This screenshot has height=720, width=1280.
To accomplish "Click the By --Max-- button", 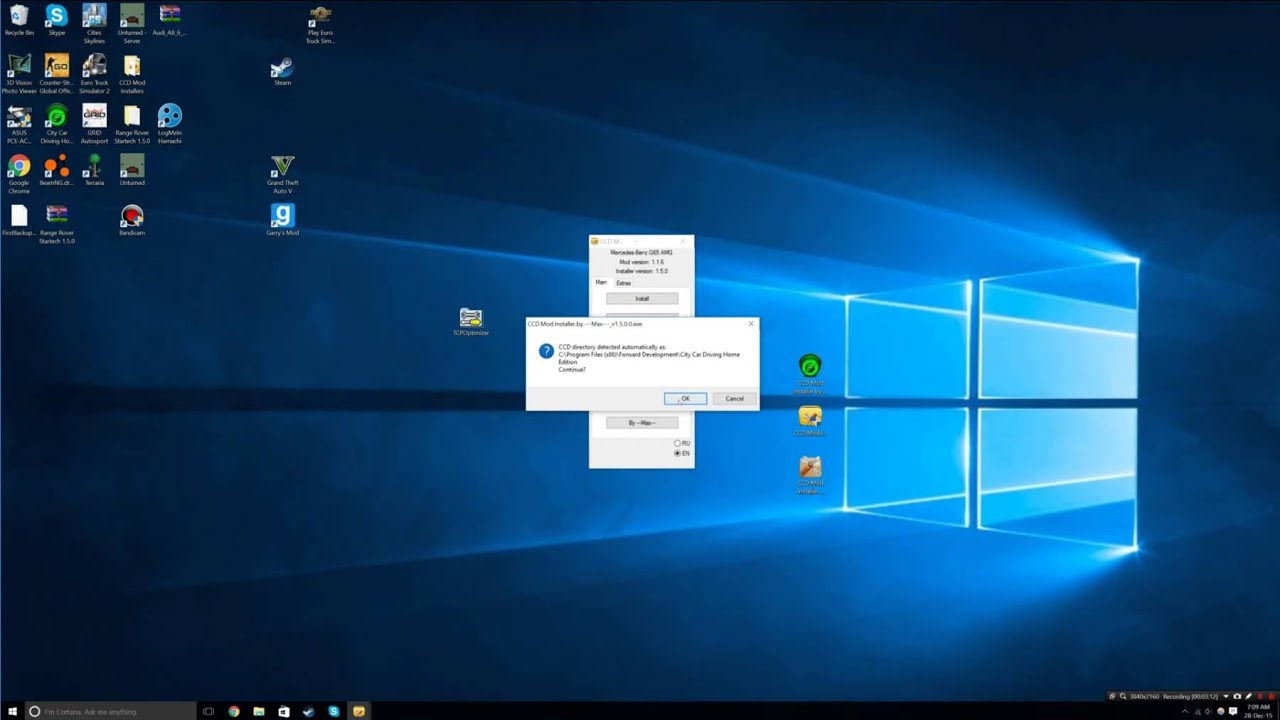I will 642,423.
